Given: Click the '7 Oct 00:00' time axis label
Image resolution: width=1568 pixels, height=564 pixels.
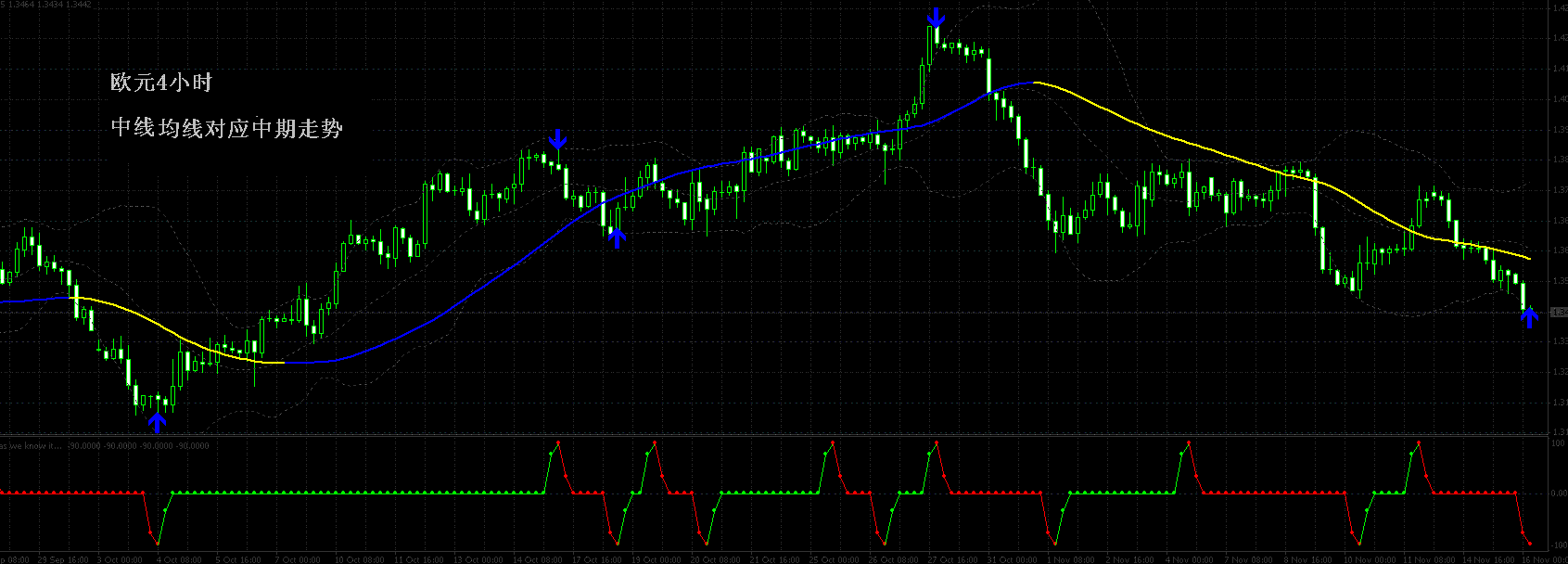Looking at the screenshot, I should pos(298,559).
